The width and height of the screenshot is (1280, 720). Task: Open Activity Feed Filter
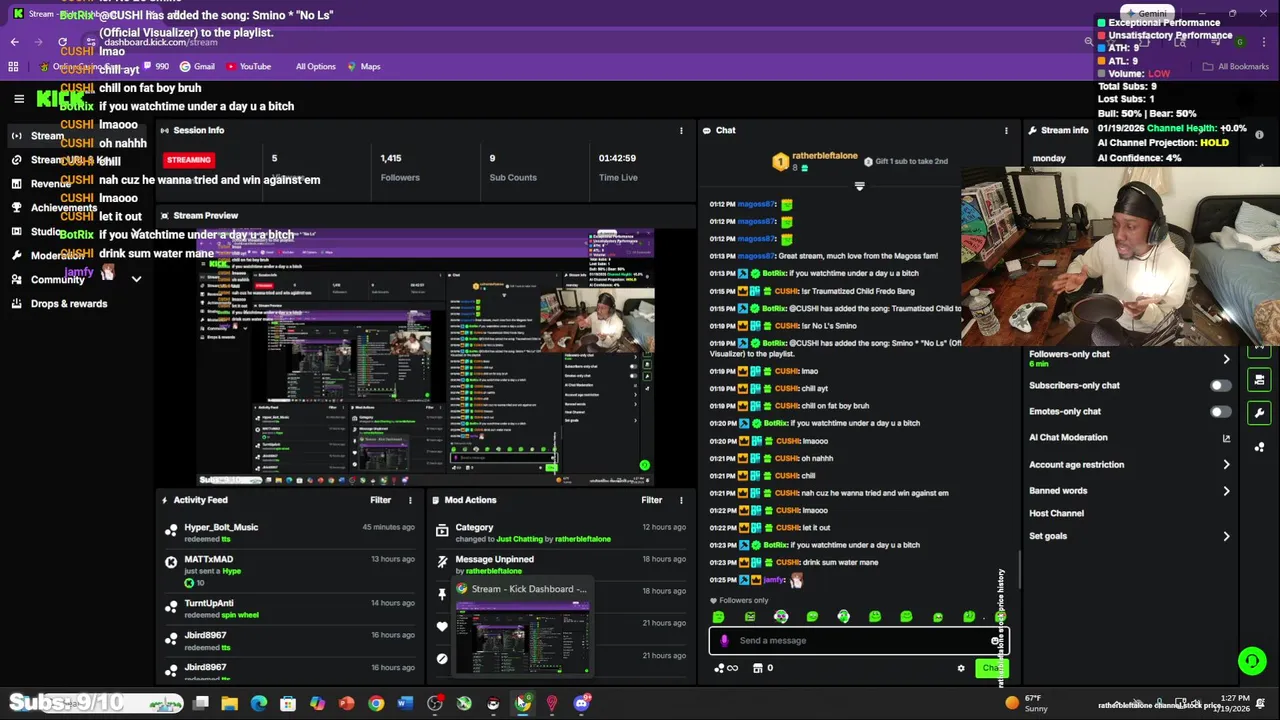(x=380, y=500)
